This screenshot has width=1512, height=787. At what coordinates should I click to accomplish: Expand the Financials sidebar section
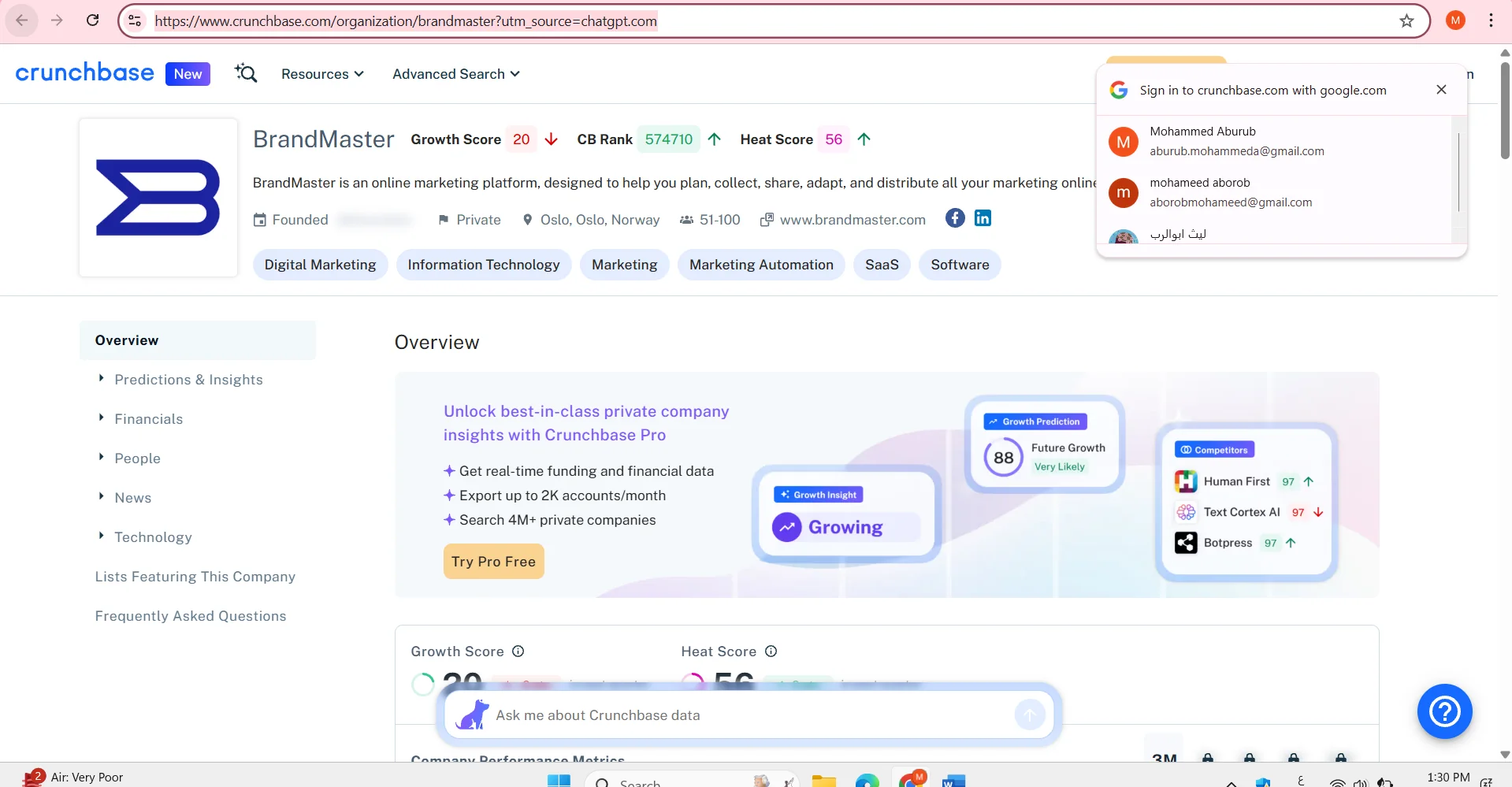pos(148,419)
